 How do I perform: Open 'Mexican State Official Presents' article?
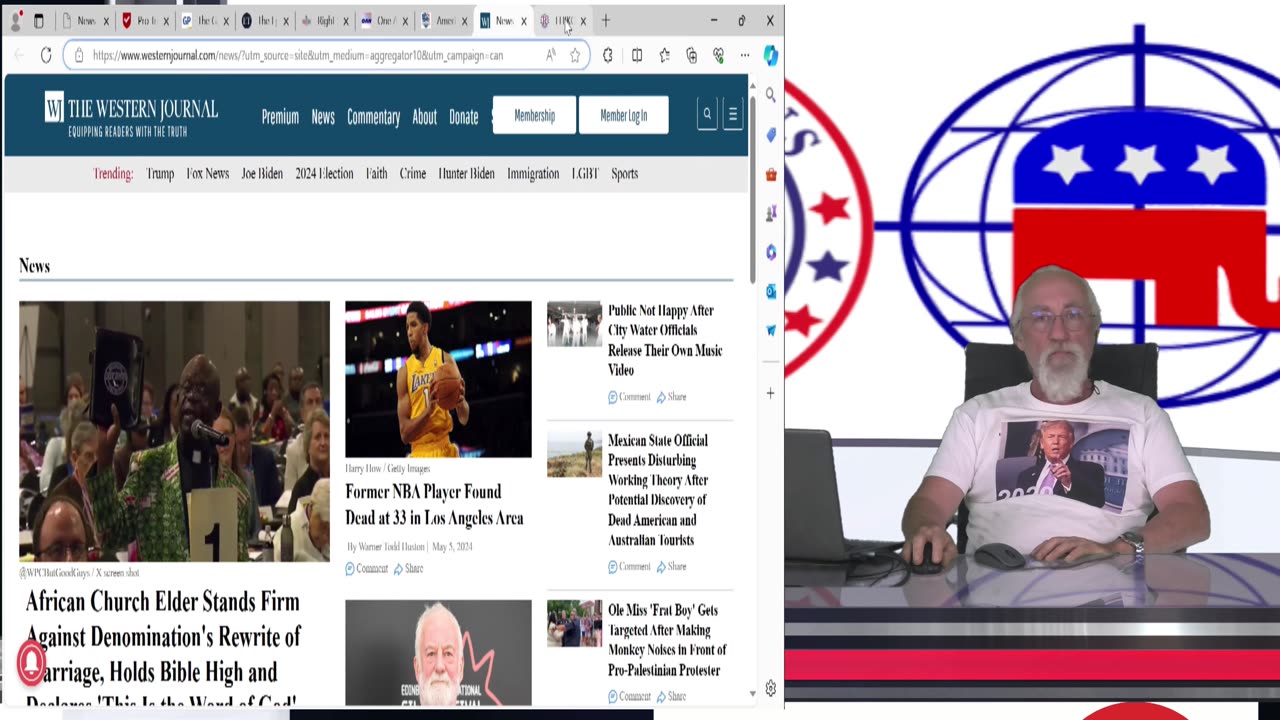pyautogui.click(x=658, y=490)
